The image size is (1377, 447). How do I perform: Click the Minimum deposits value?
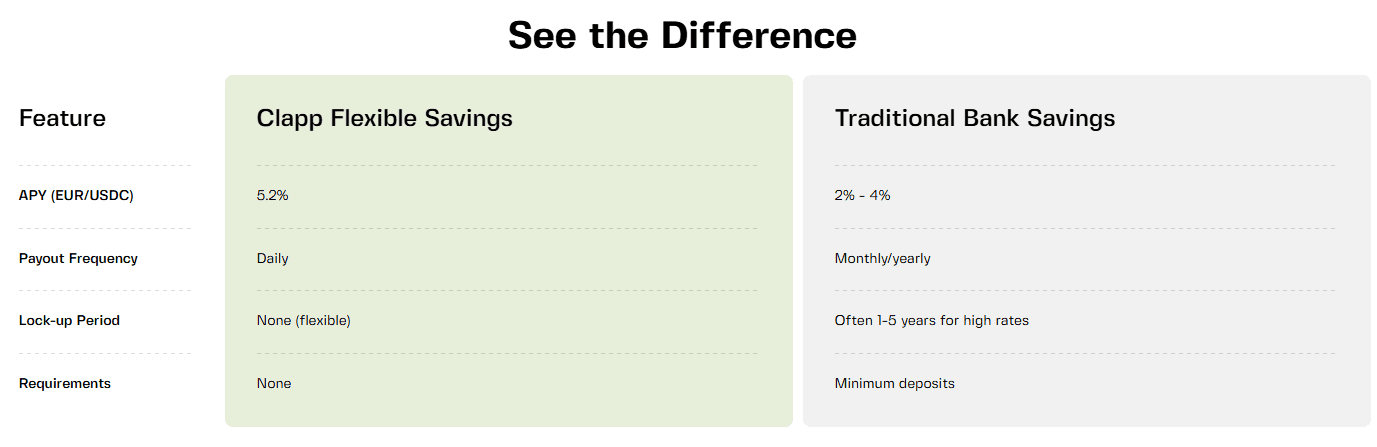pyautogui.click(x=894, y=383)
